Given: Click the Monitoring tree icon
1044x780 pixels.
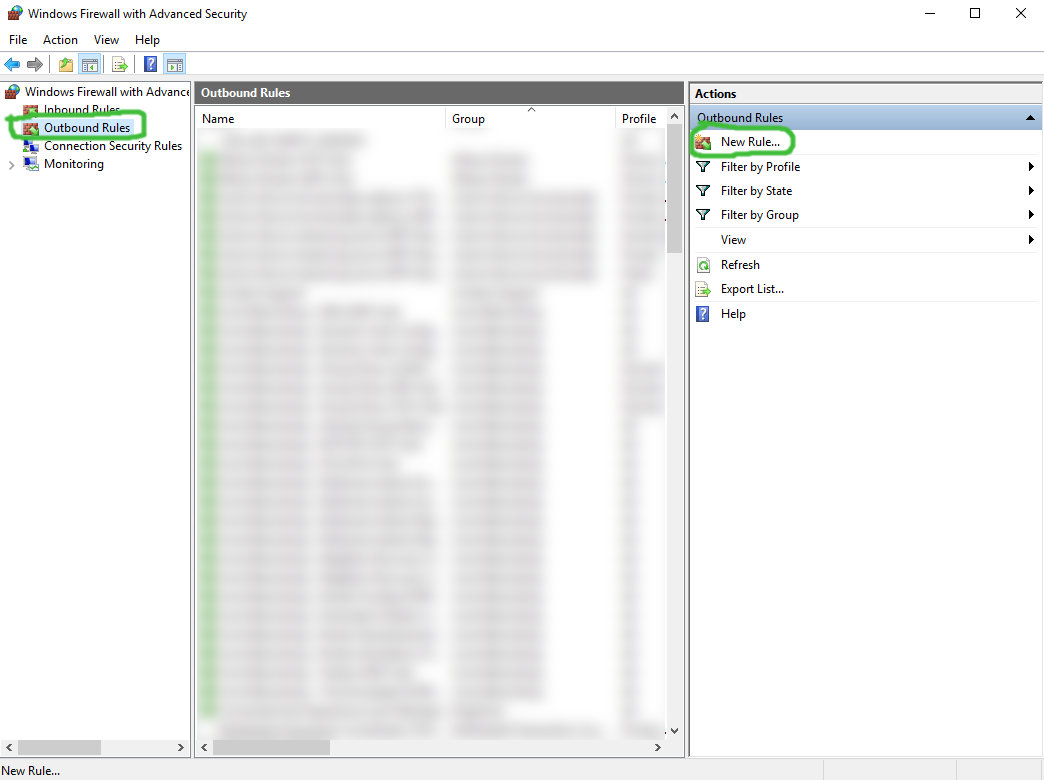Looking at the screenshot, I should [31, 164].
